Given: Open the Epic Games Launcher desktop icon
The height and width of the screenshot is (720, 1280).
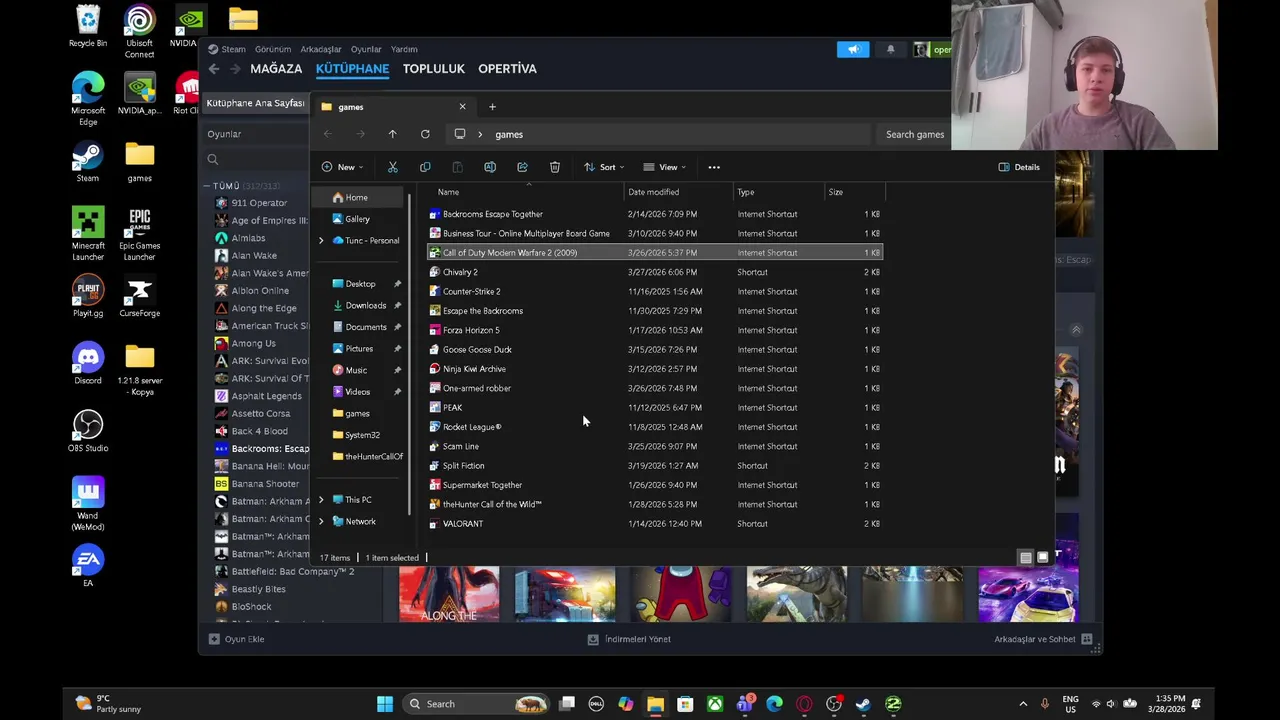Looking at the screenshot, I should (x=139, y=235).
